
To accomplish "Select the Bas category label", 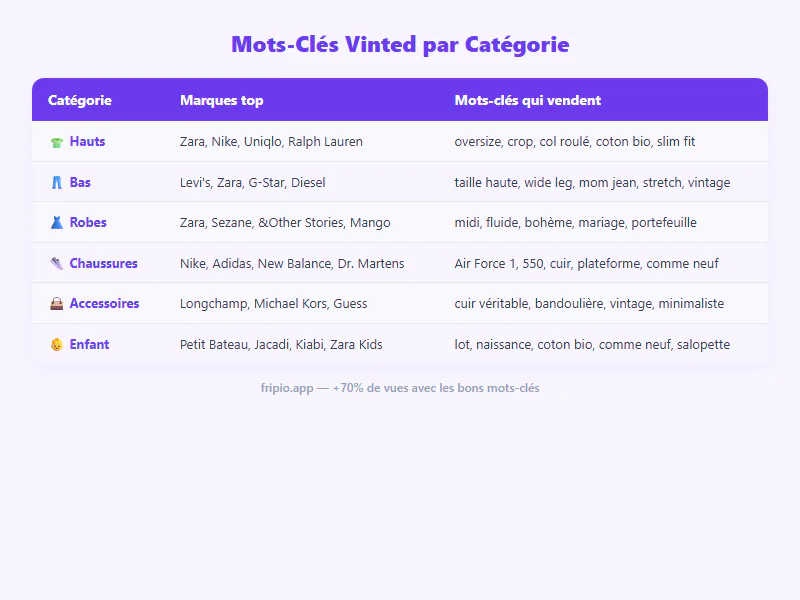I will pyautogui.click(x=80, y=182).
